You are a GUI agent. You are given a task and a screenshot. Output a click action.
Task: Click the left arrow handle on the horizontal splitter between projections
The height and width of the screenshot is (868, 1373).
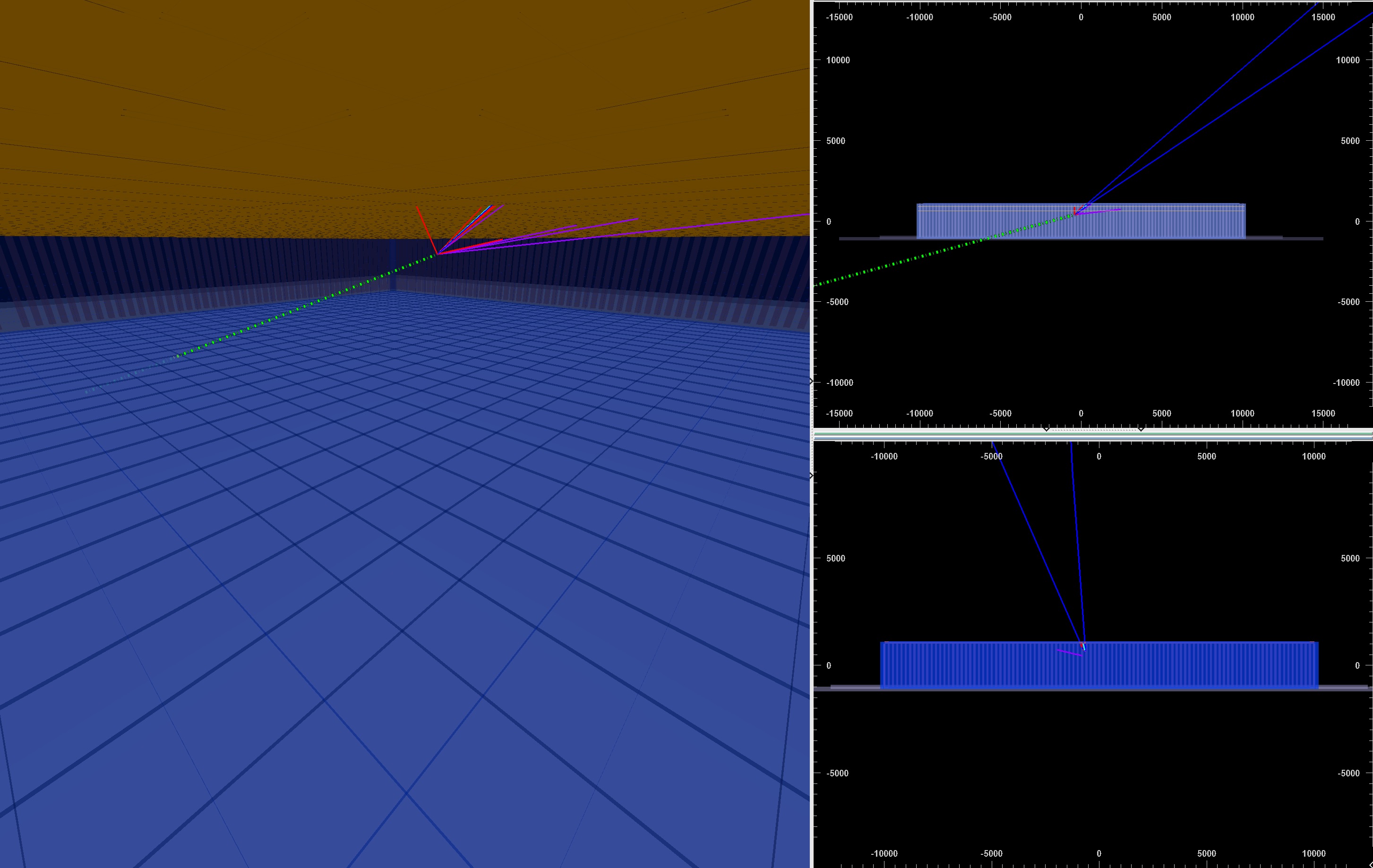[1046, 429]
